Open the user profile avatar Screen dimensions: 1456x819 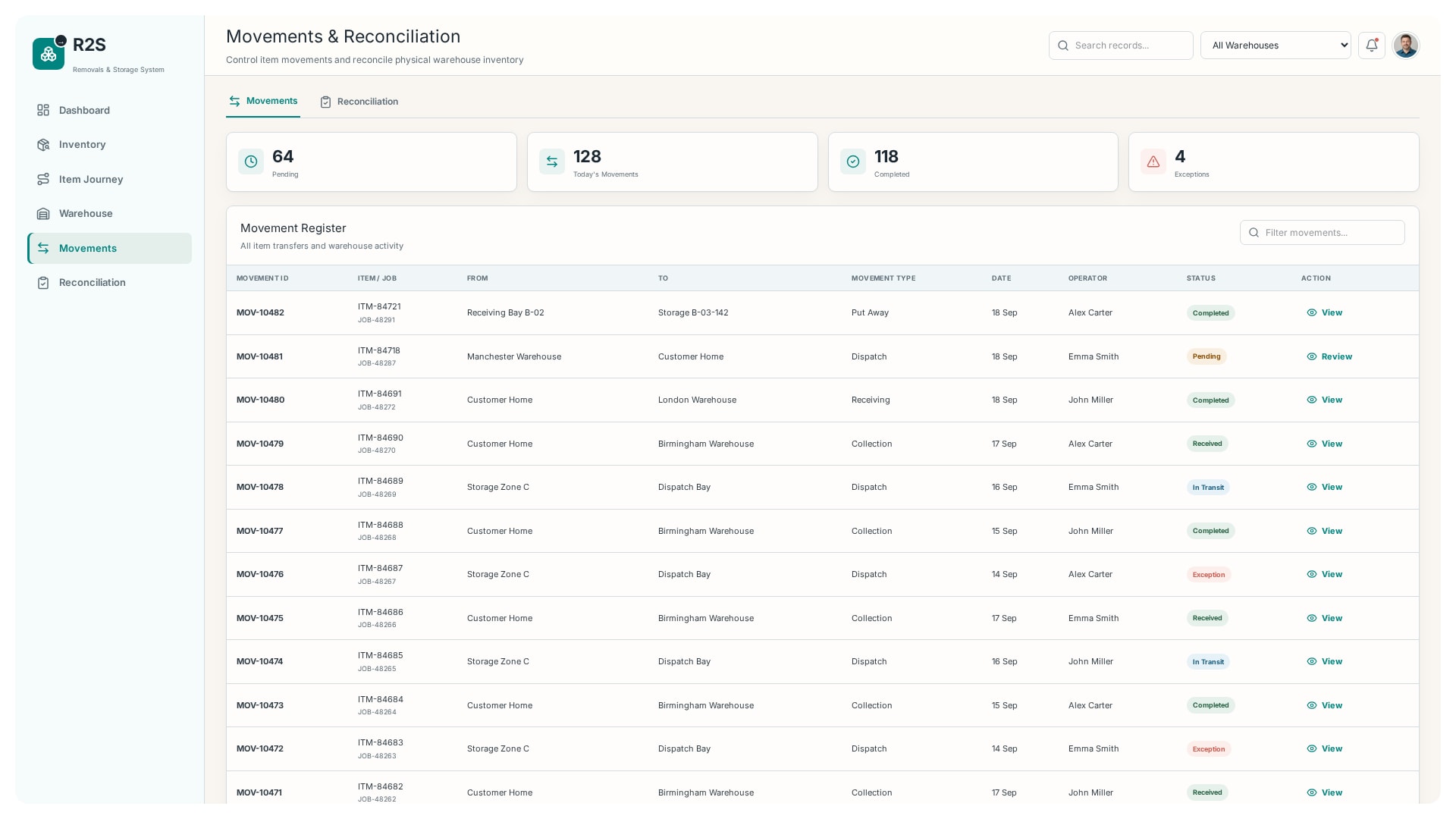[1405, 45]
